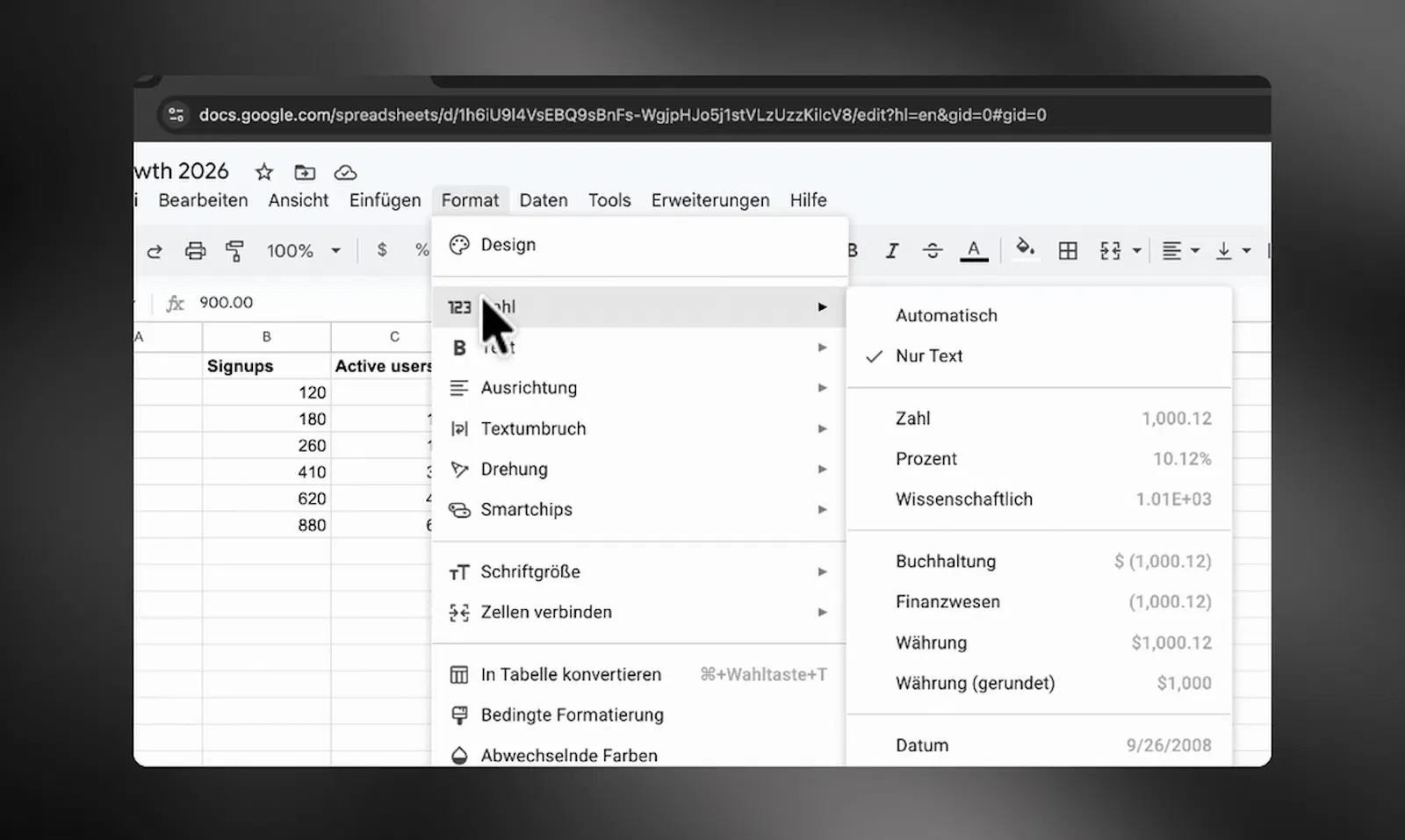Open the text color picker

(973, 251)
